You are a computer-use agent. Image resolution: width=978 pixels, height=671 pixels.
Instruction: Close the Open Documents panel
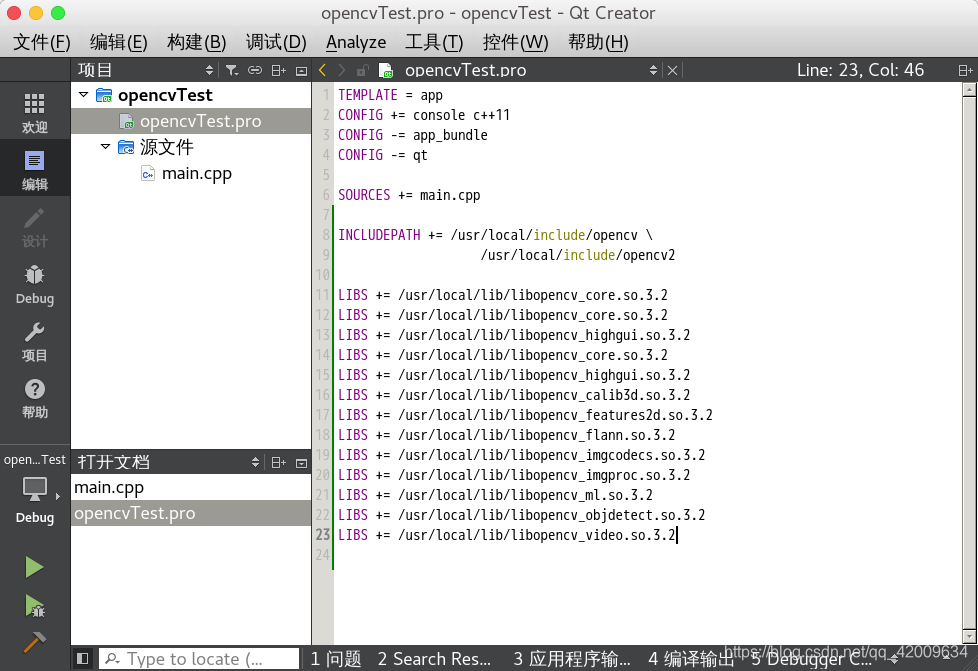click(x=301, y=463)
